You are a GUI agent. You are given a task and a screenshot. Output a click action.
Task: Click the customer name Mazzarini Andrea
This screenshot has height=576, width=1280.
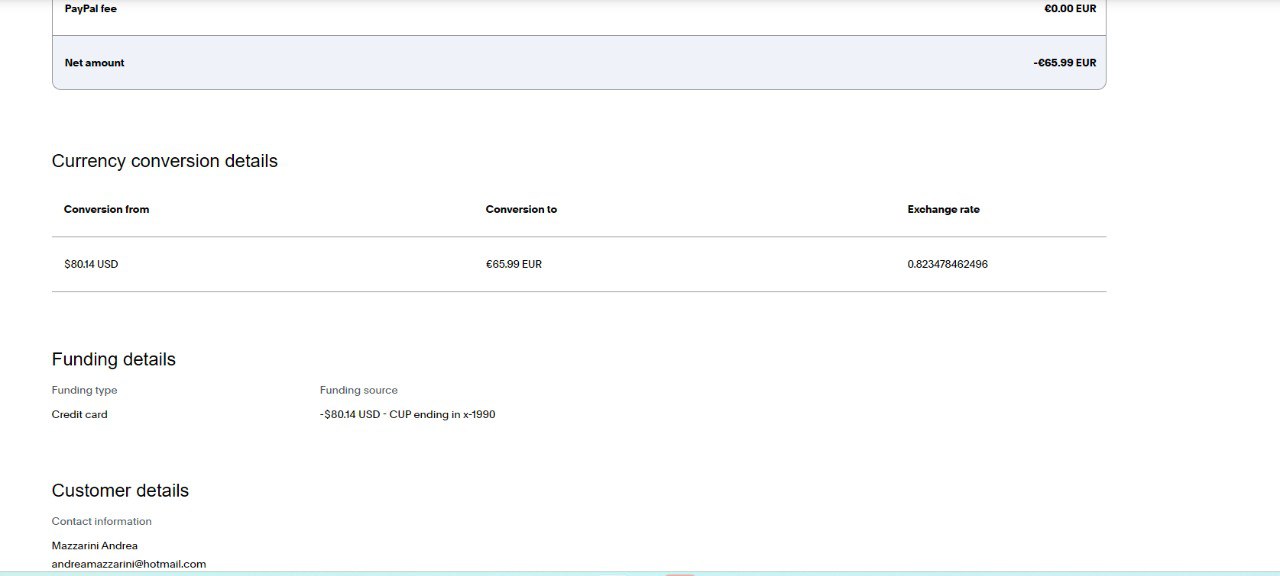pos(95,546)
